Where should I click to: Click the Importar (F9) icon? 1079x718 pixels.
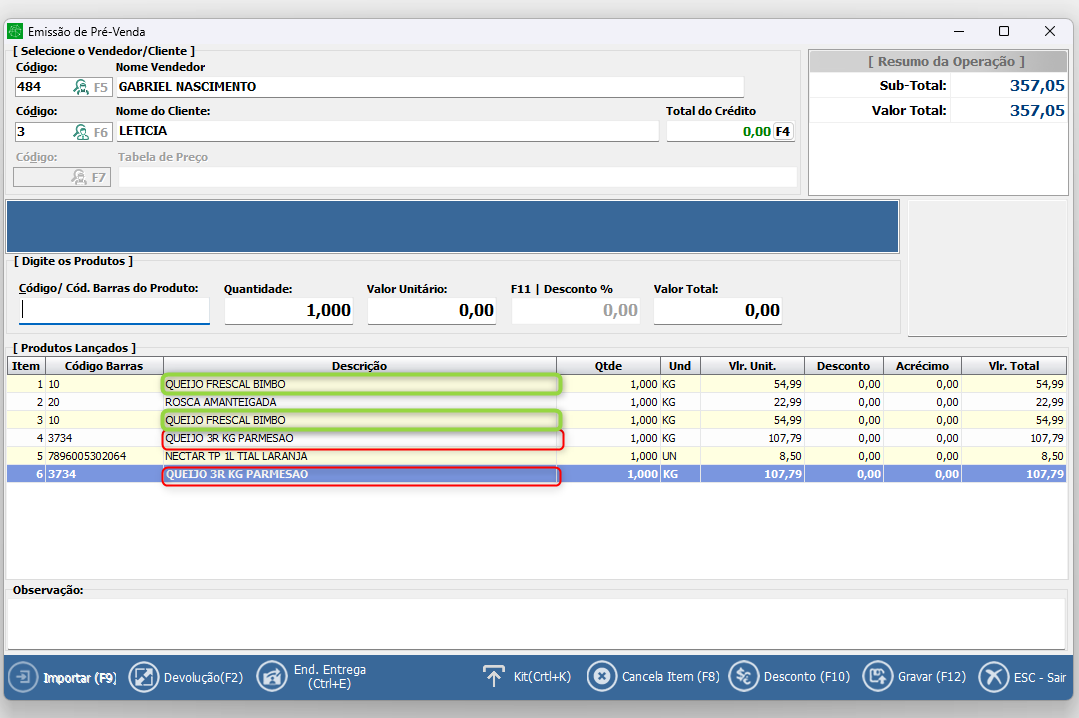22,677
